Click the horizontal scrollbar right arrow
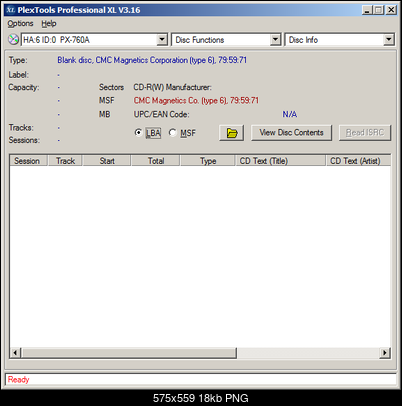Image resolution: width=402 pixels, height=406 pixels. 385,352
